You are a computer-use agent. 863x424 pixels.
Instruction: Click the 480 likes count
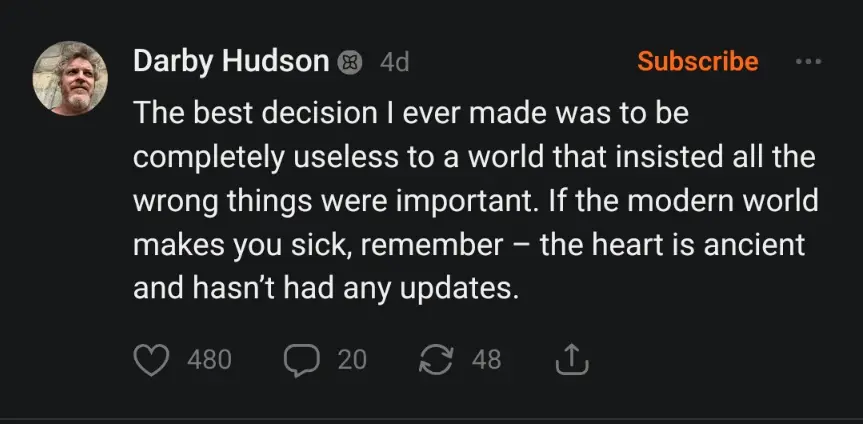(210, 360)
